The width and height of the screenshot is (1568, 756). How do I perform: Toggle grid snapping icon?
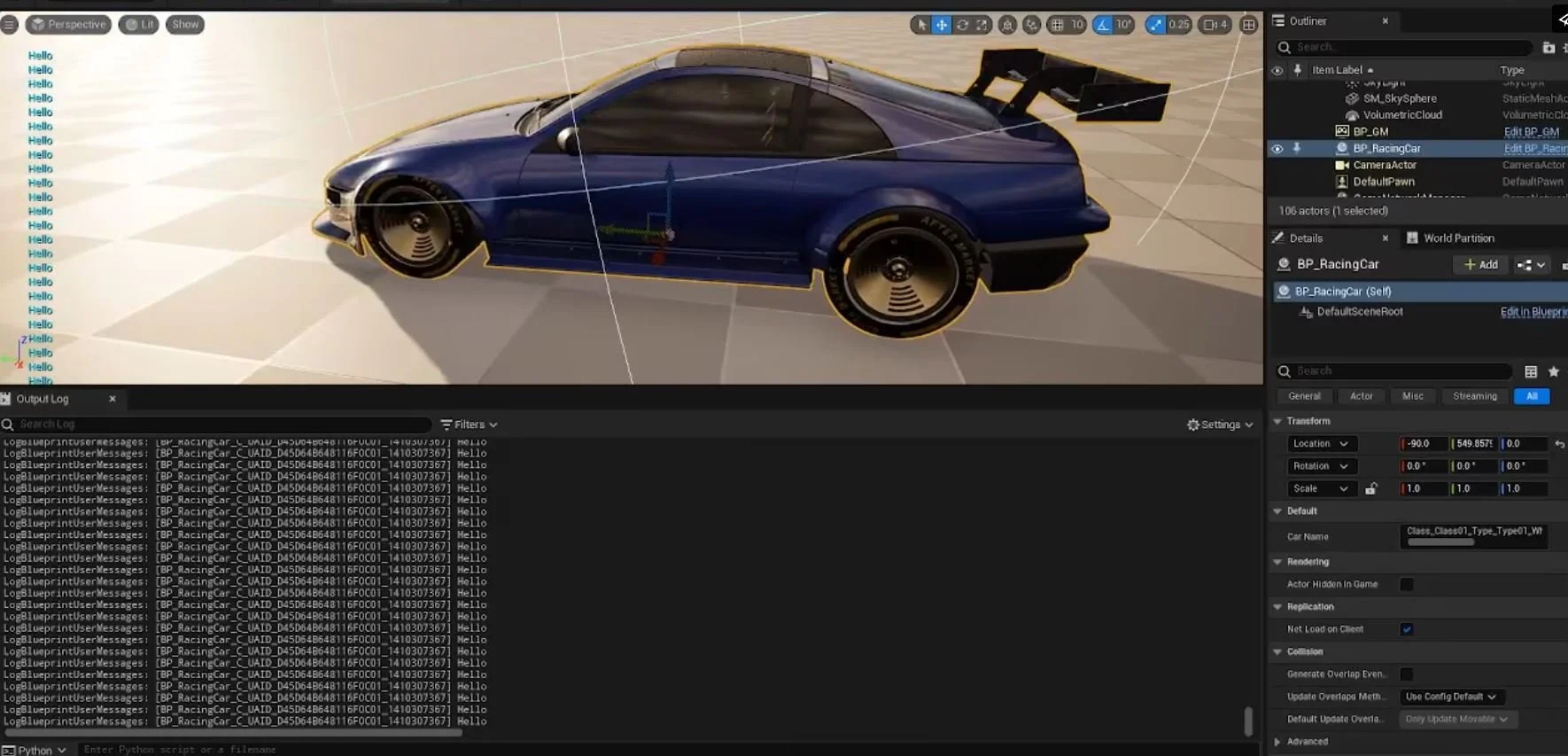click(x=1057, y=25)
